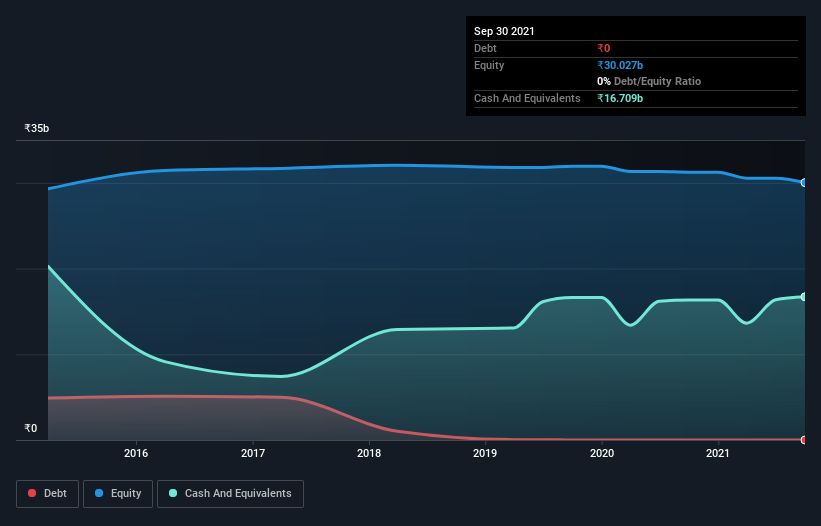Screen dimensions: 821x526
Task: Toggle the Equity legend button
Action: pyautogui.click(x=118, y=494)
